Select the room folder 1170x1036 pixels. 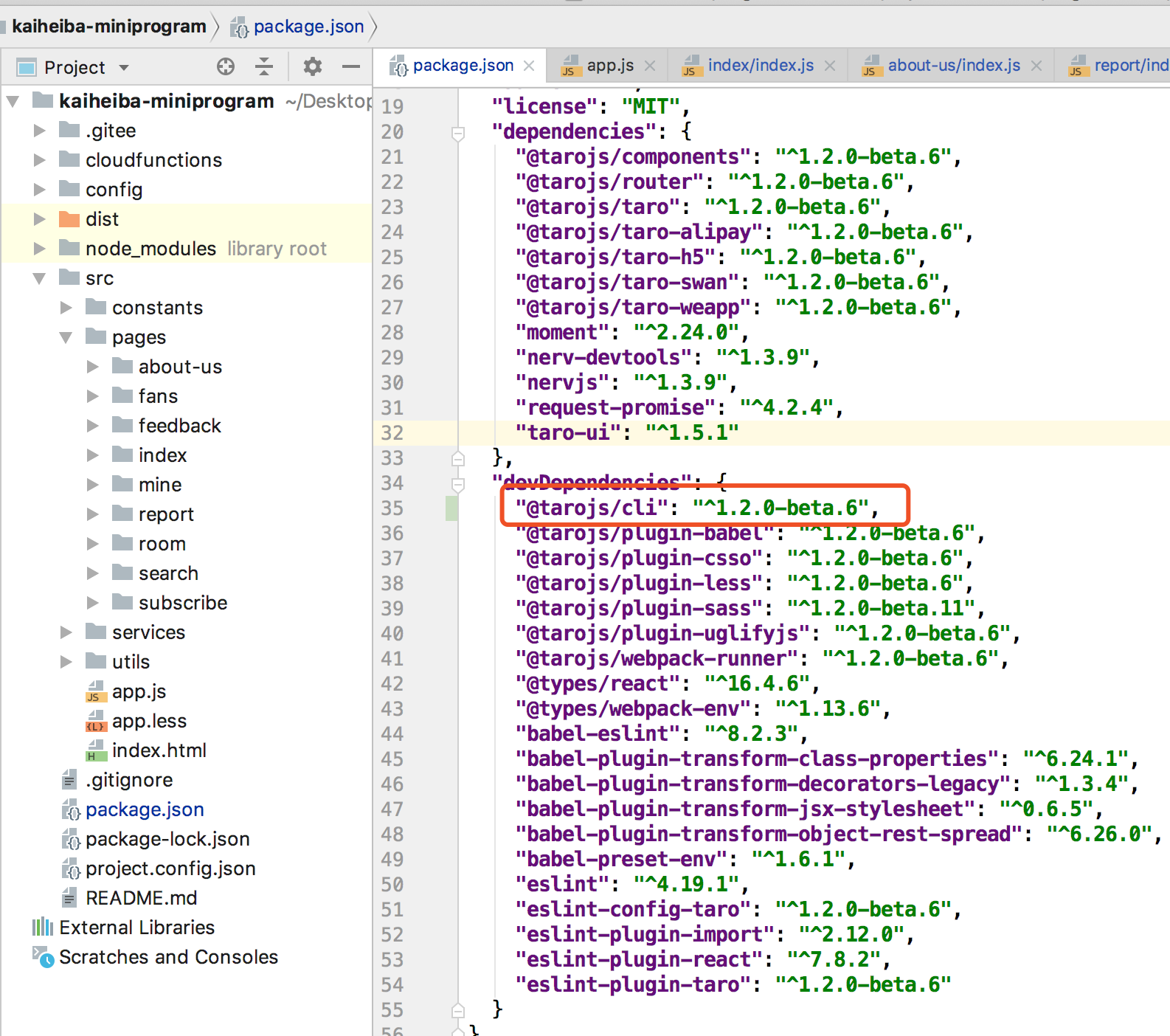[162, 544]
